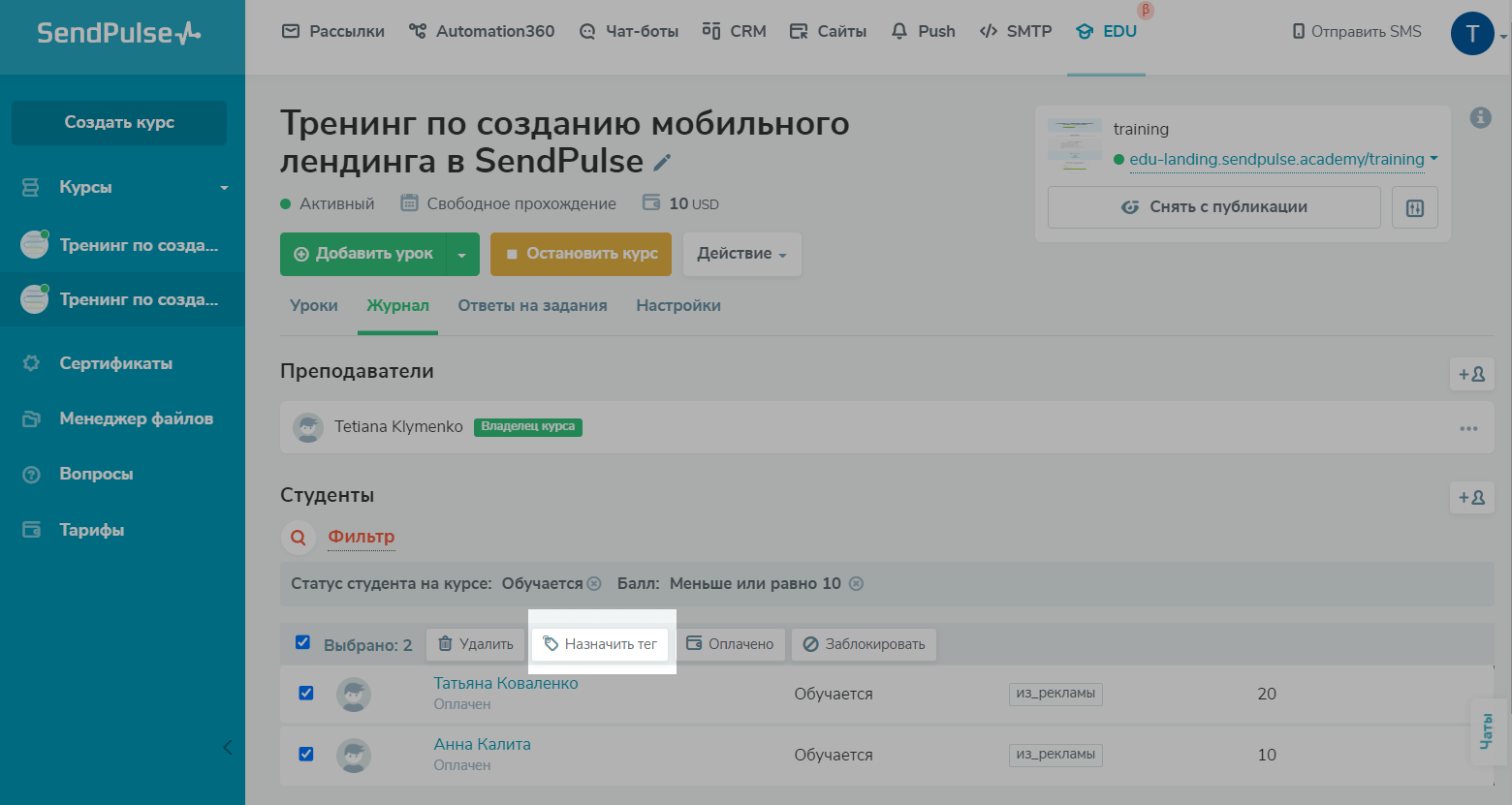The image size is (1512, 805).
Task: Open the Действие dropdown
Action: [742, 254]
